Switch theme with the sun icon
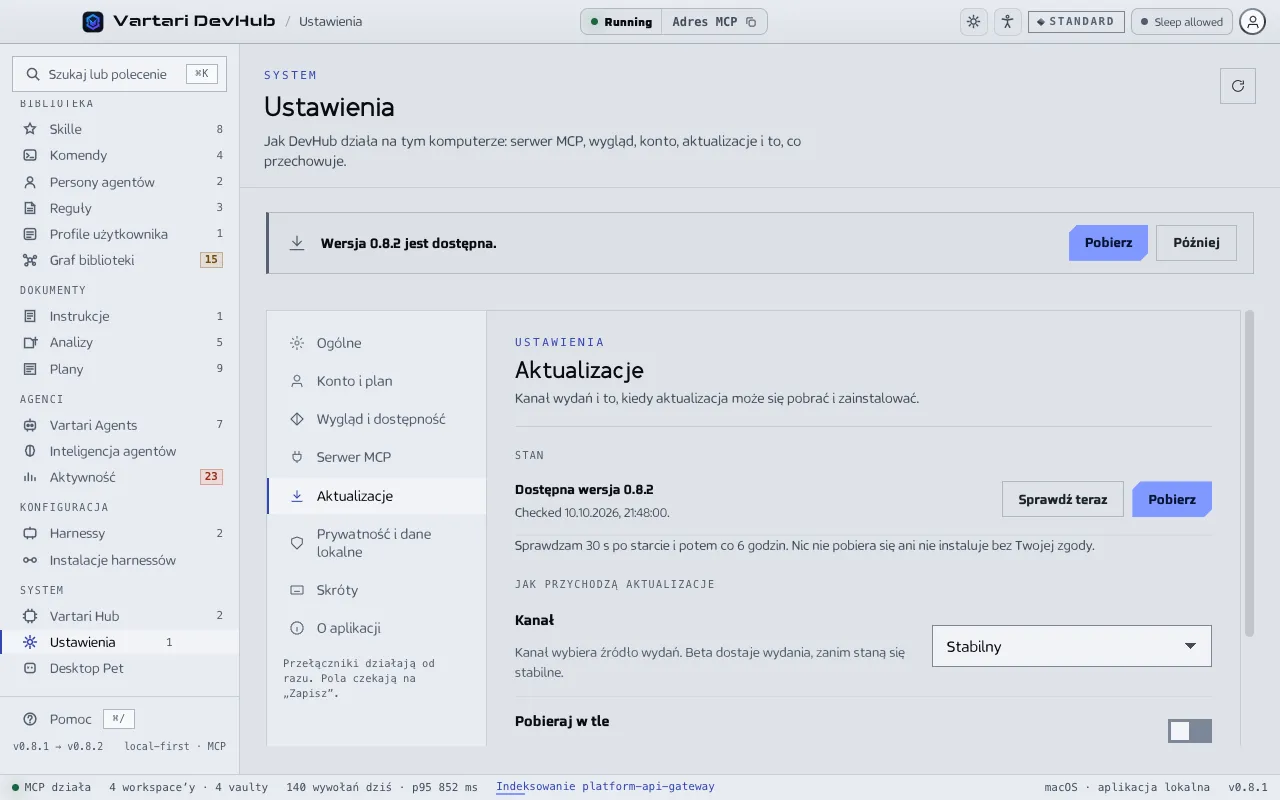The image size is (1280, 800). pyautogui.click(x=973, y=22)
